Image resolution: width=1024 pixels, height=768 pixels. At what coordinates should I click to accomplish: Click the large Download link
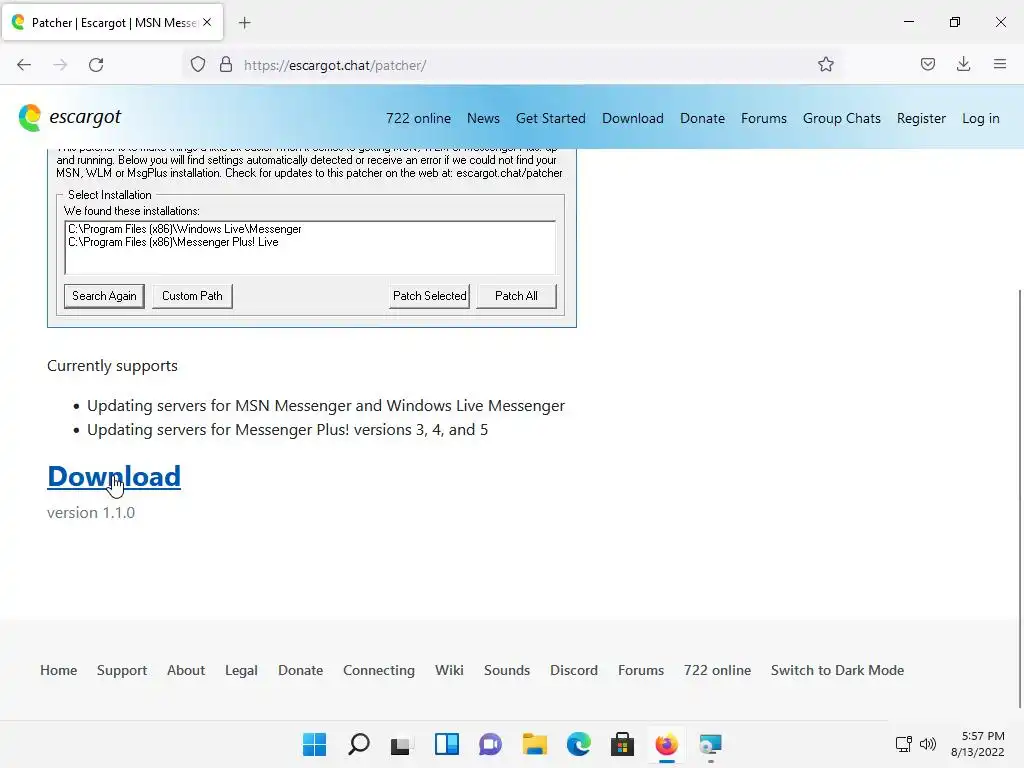pos(114,476)
